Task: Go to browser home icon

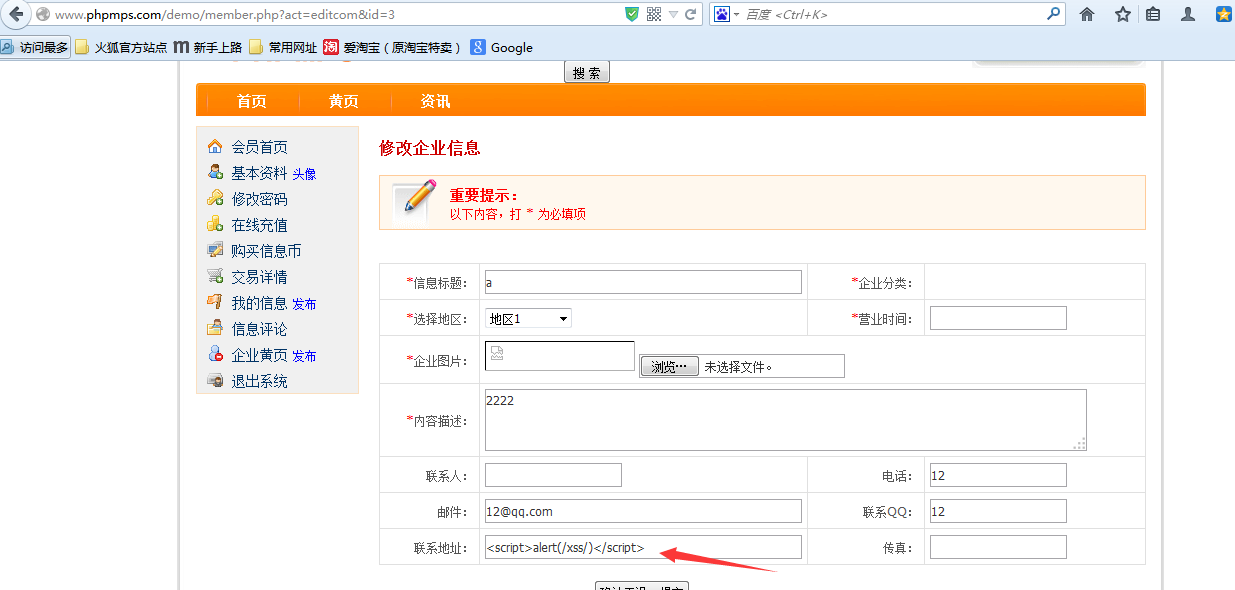Action: (1087, 14)
